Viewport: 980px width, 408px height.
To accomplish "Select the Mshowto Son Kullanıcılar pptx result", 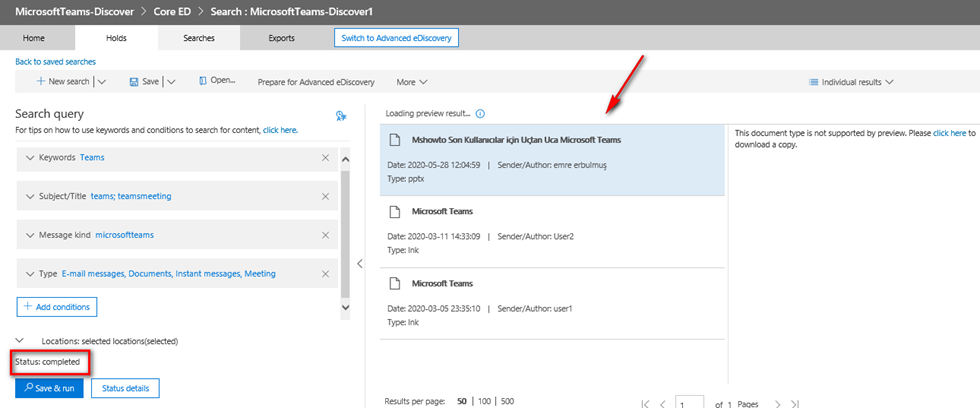I will [552, 160].
